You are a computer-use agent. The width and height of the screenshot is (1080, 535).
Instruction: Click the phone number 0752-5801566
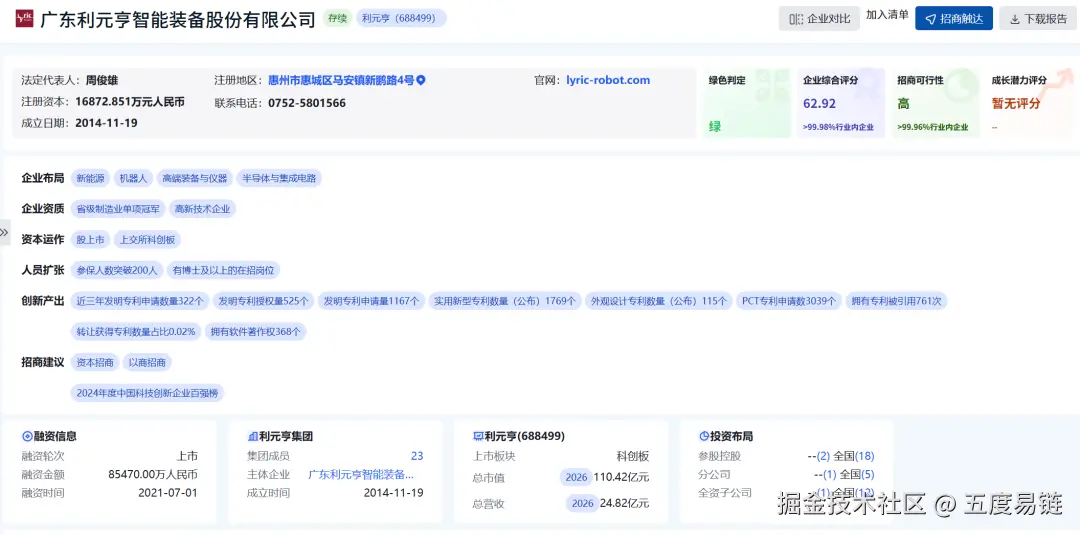point(307,103)
